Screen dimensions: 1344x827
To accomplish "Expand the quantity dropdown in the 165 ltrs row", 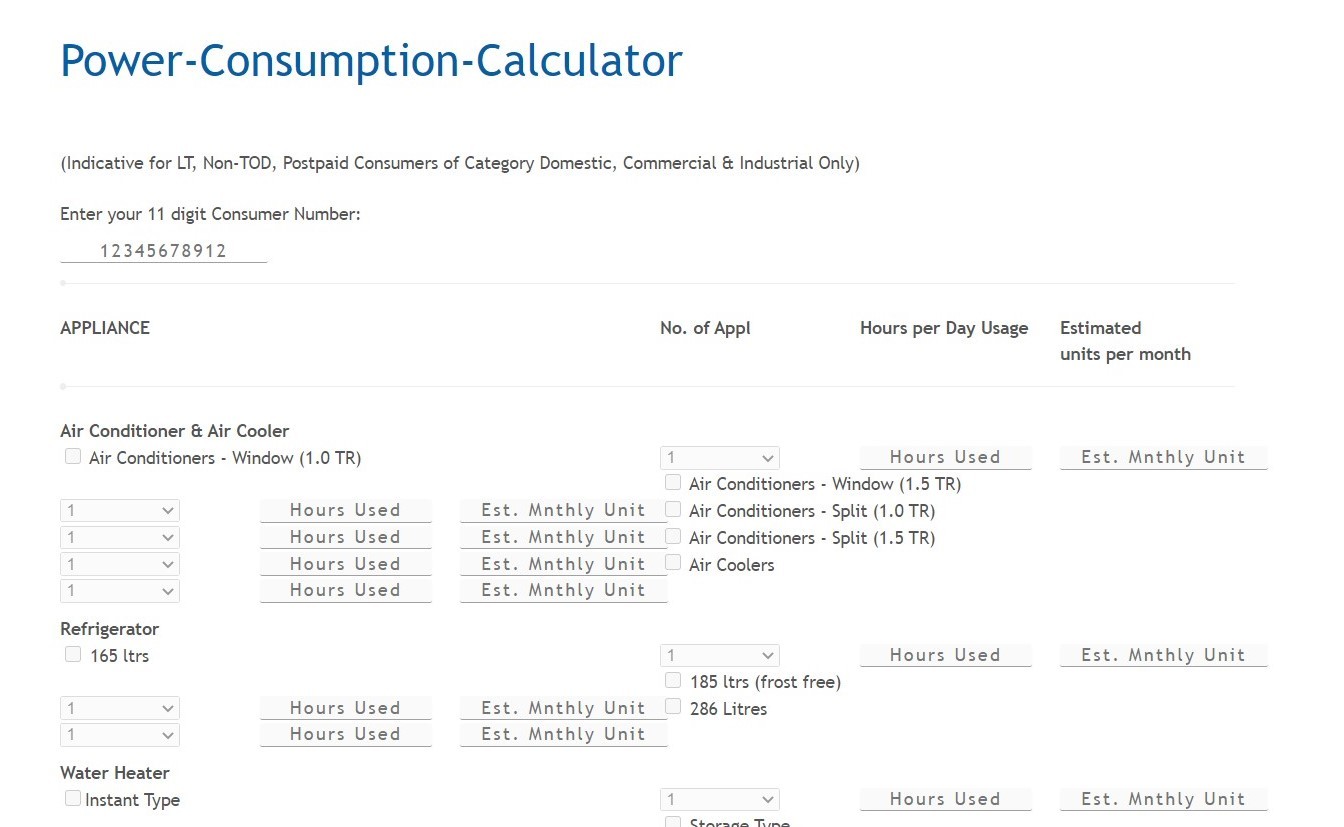I will pyautogui.click(x=719, y=656).
